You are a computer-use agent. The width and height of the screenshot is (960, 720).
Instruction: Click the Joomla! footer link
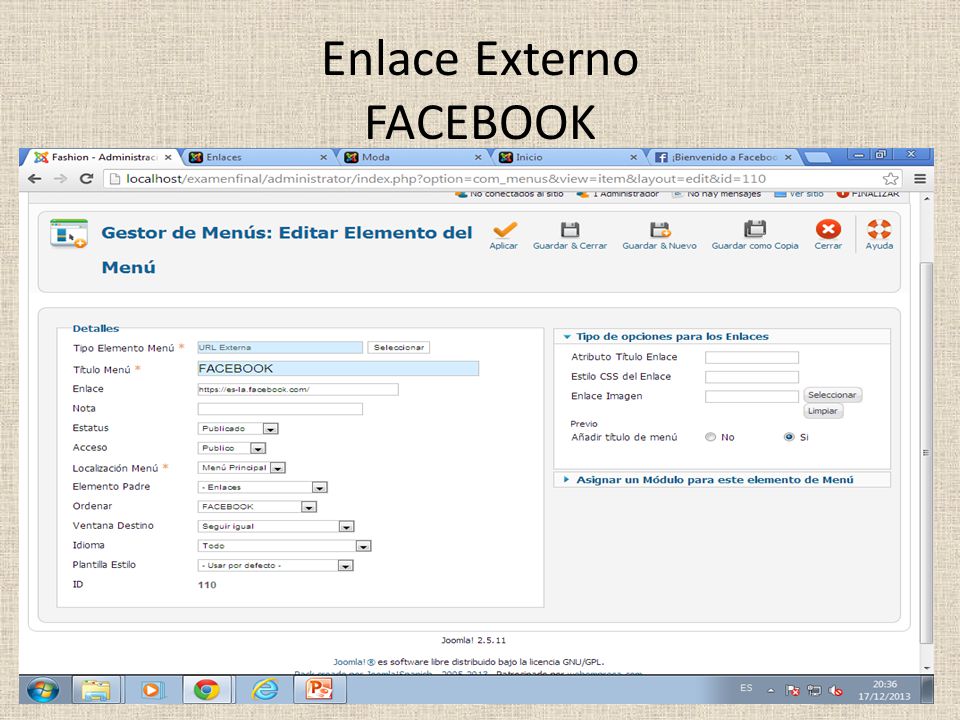(x=354, y=662)
